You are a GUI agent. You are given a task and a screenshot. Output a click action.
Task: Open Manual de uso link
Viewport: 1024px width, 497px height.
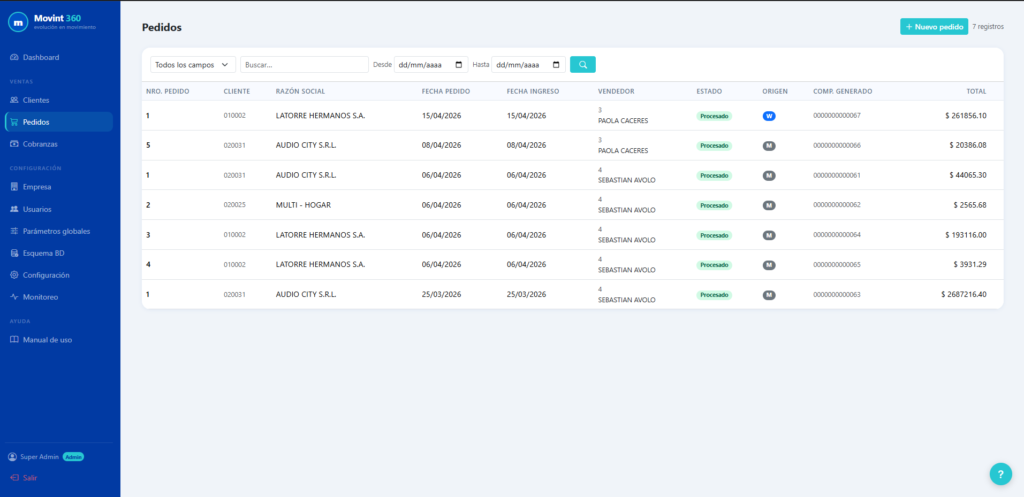(47, 340)
